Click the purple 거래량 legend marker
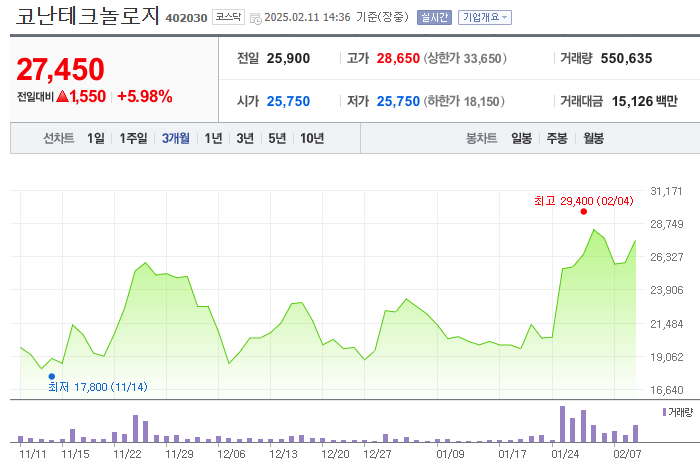This screenshot has width=700, height=474. coord(664,412)
